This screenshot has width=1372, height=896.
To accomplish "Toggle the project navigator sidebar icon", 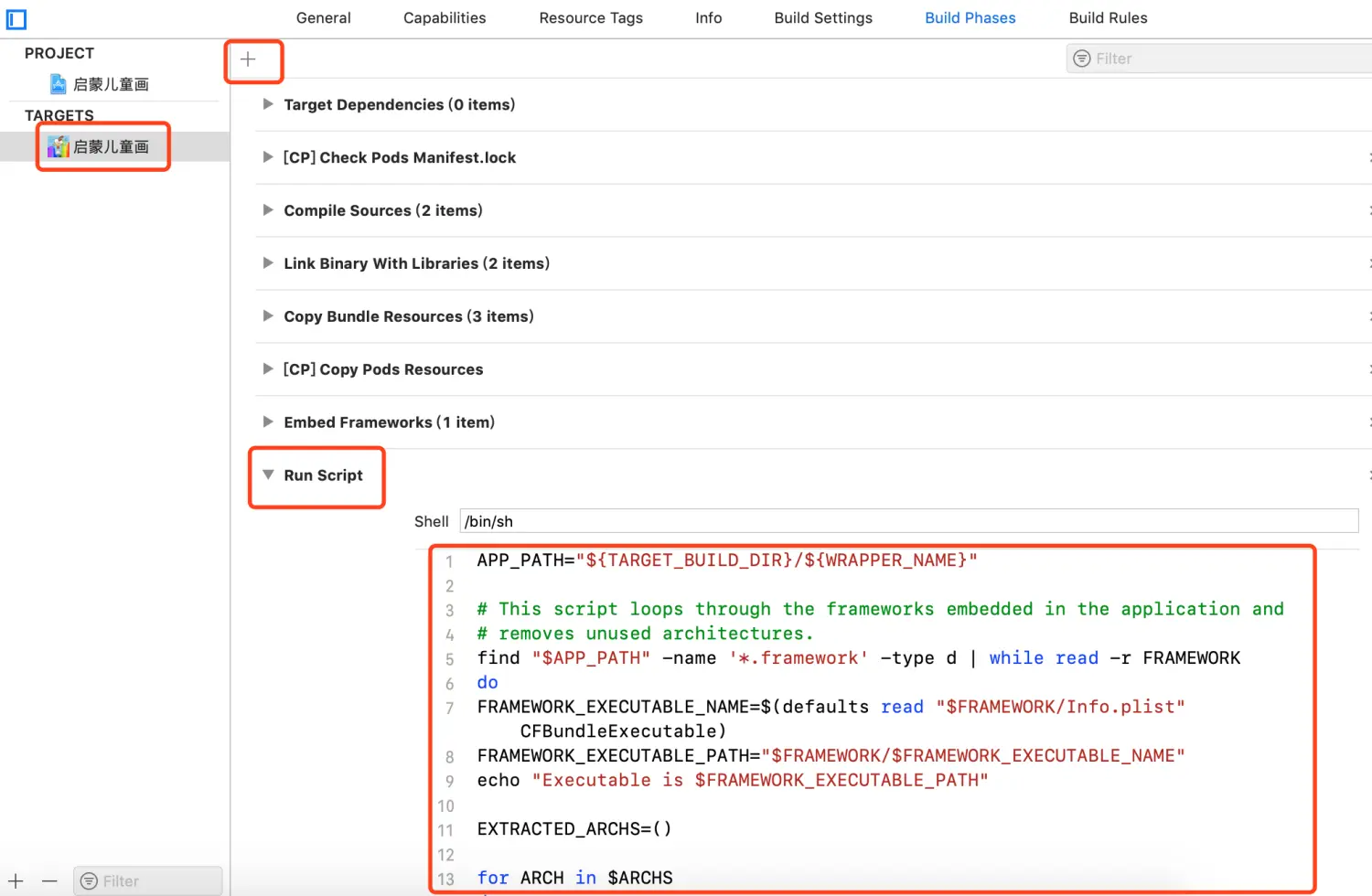I will coord(16,18).
